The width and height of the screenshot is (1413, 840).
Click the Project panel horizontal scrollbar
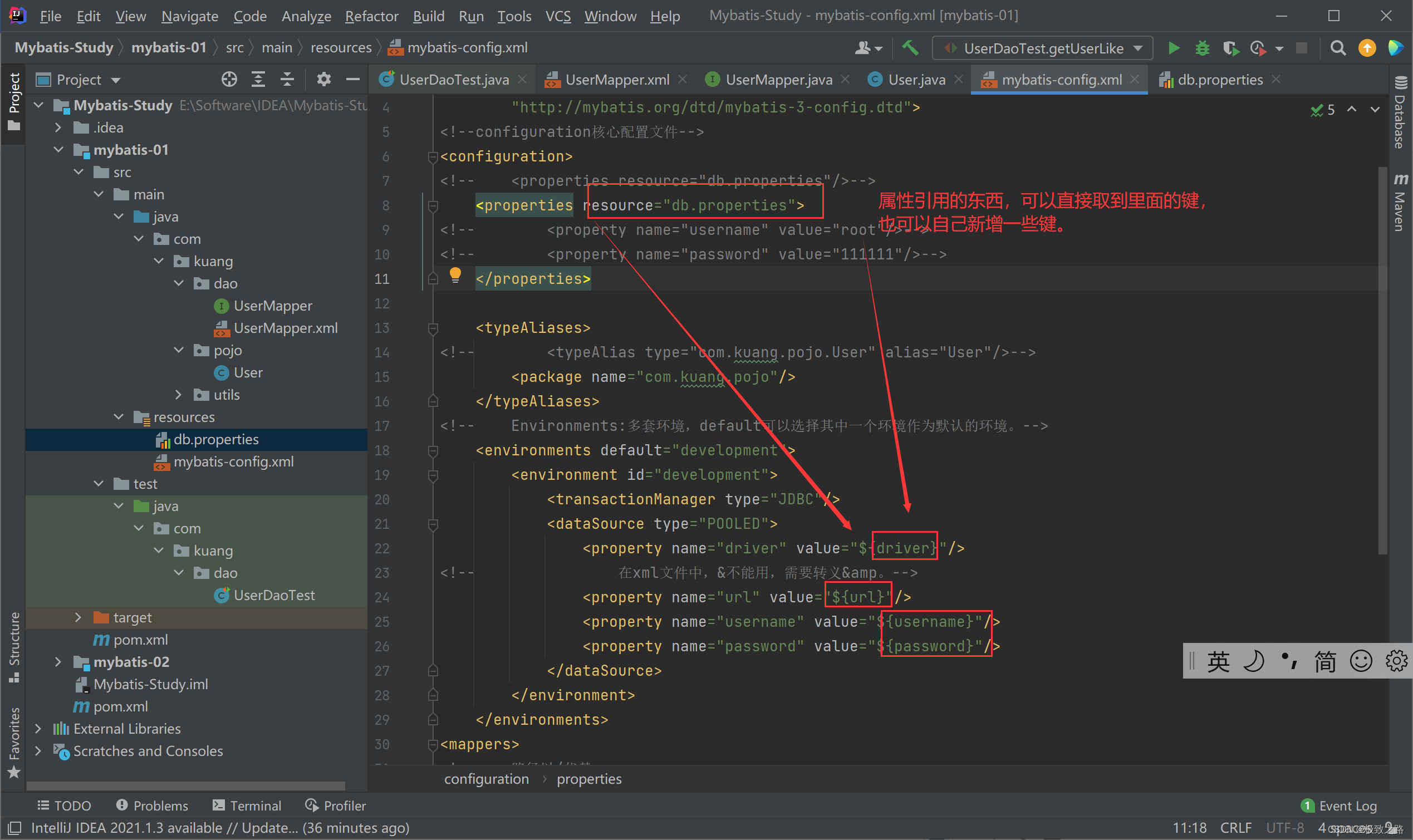point(186,785)
